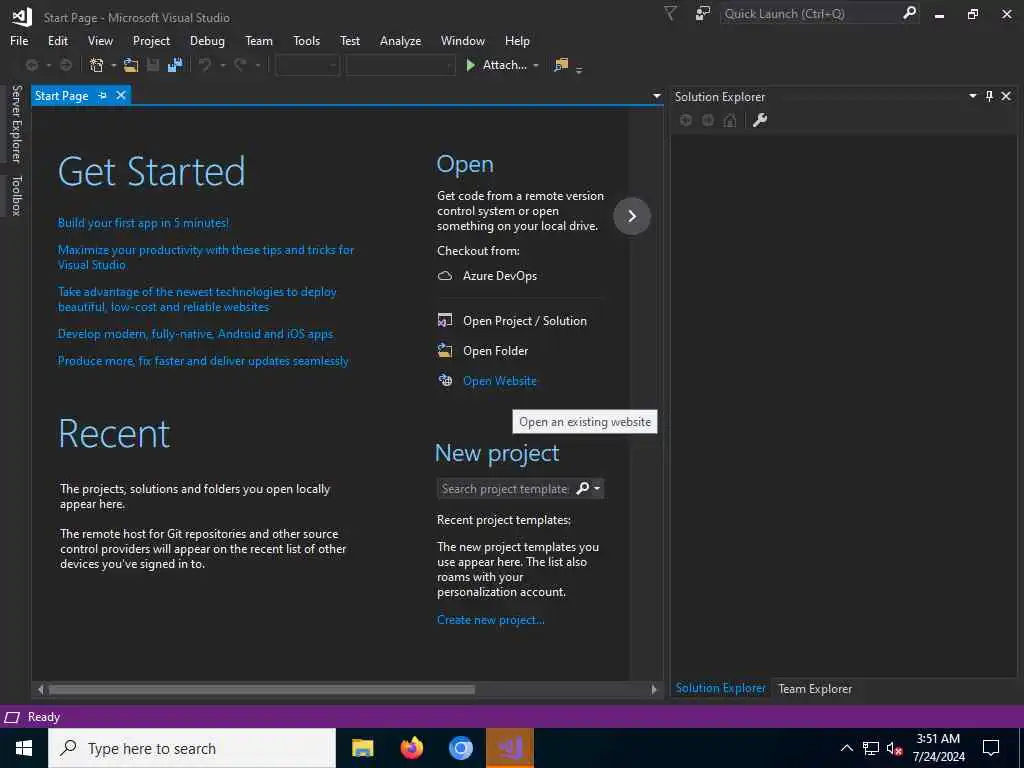Click the Send Feedback icon
This screenshot has height=768, width=1024.
tap(703, 14)
